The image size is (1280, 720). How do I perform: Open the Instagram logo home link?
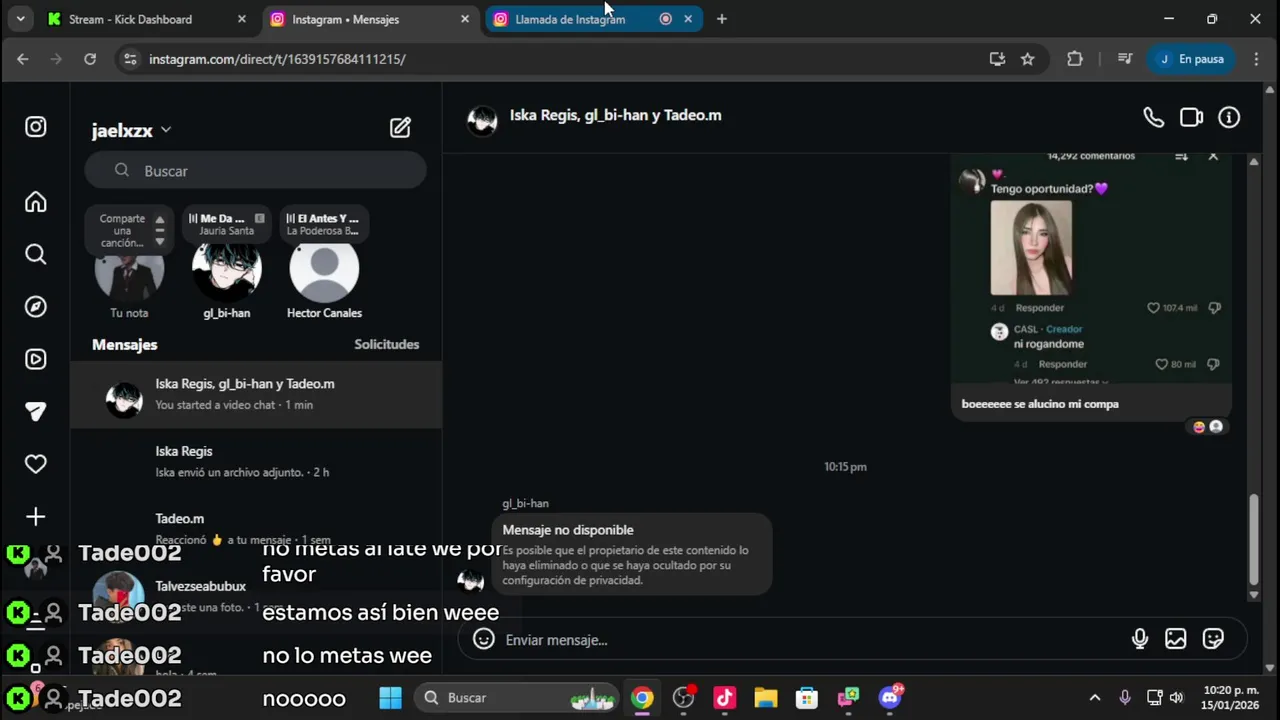click(x=36, y=127)
